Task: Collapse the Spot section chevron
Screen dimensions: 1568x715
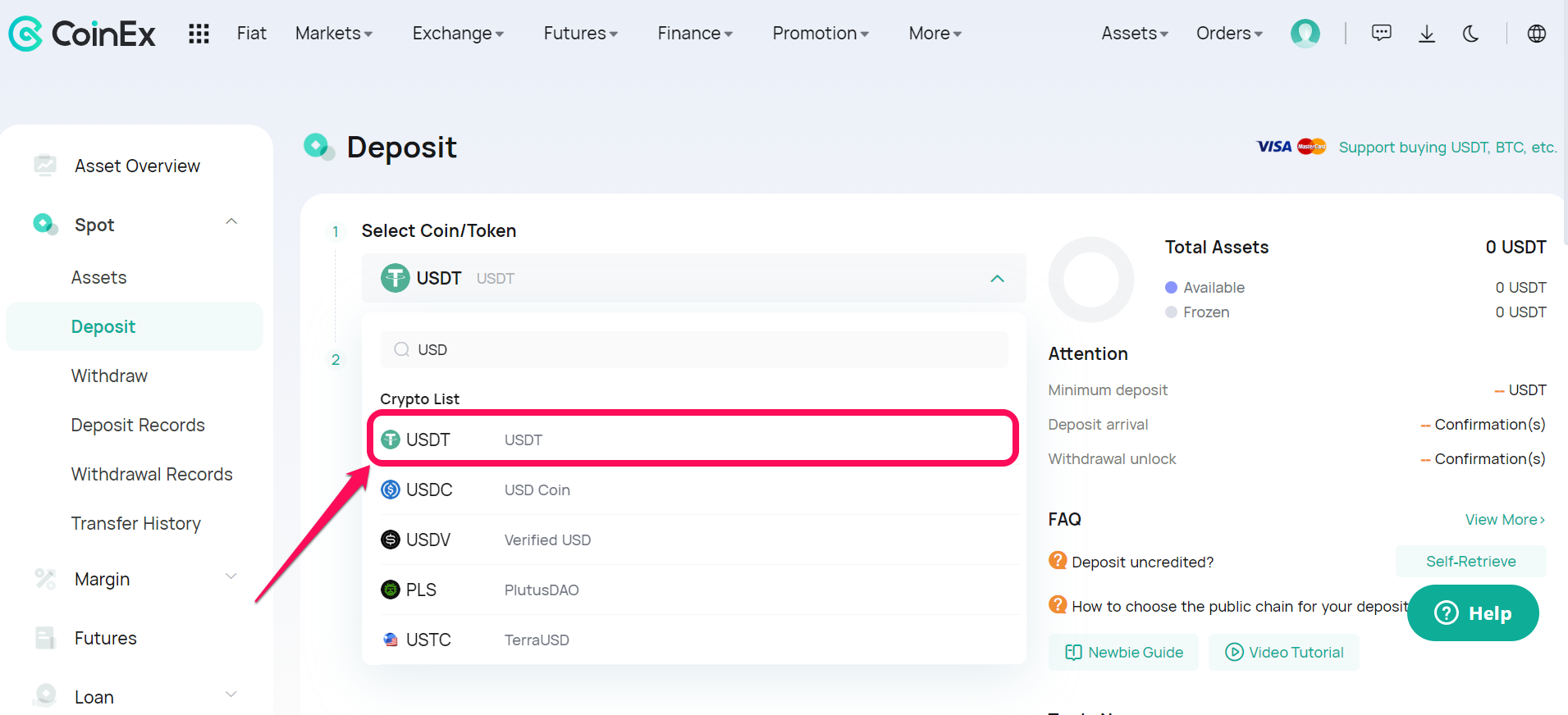Action: (x=231, y=221)
